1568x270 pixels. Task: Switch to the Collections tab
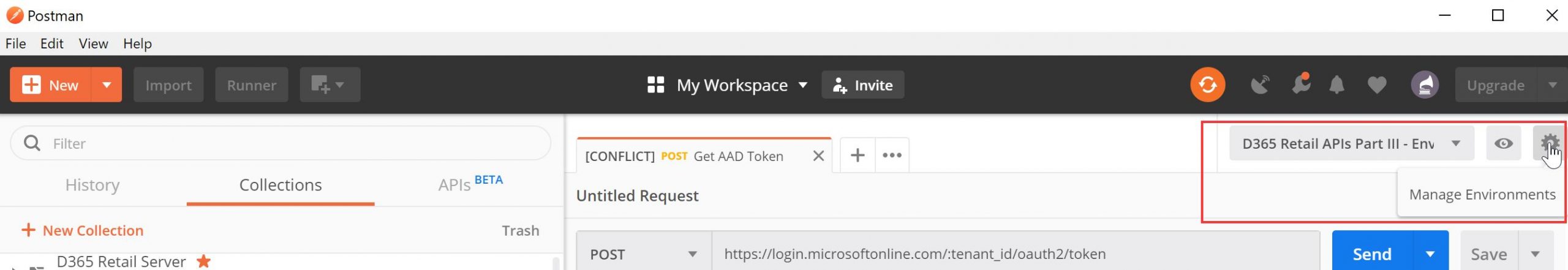pos(281,184)
